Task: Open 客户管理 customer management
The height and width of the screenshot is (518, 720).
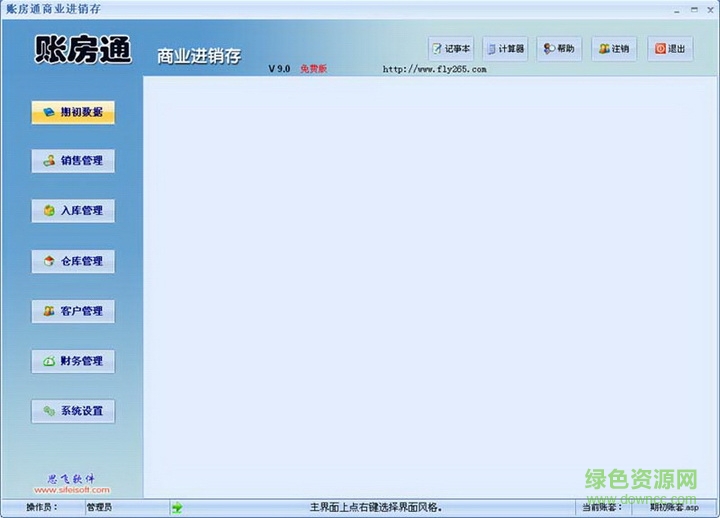Action: [x=73, y=311]
